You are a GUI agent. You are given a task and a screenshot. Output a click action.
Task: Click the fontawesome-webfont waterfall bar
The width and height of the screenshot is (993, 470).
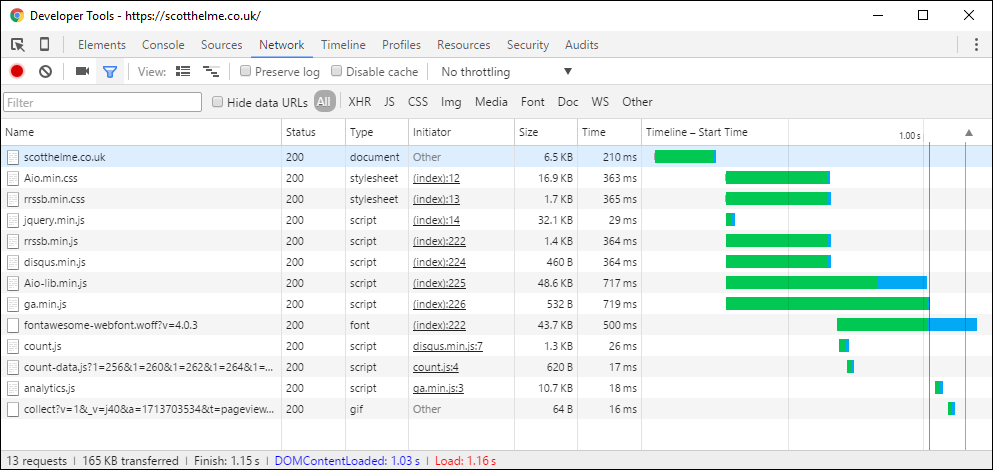(907, 325)
